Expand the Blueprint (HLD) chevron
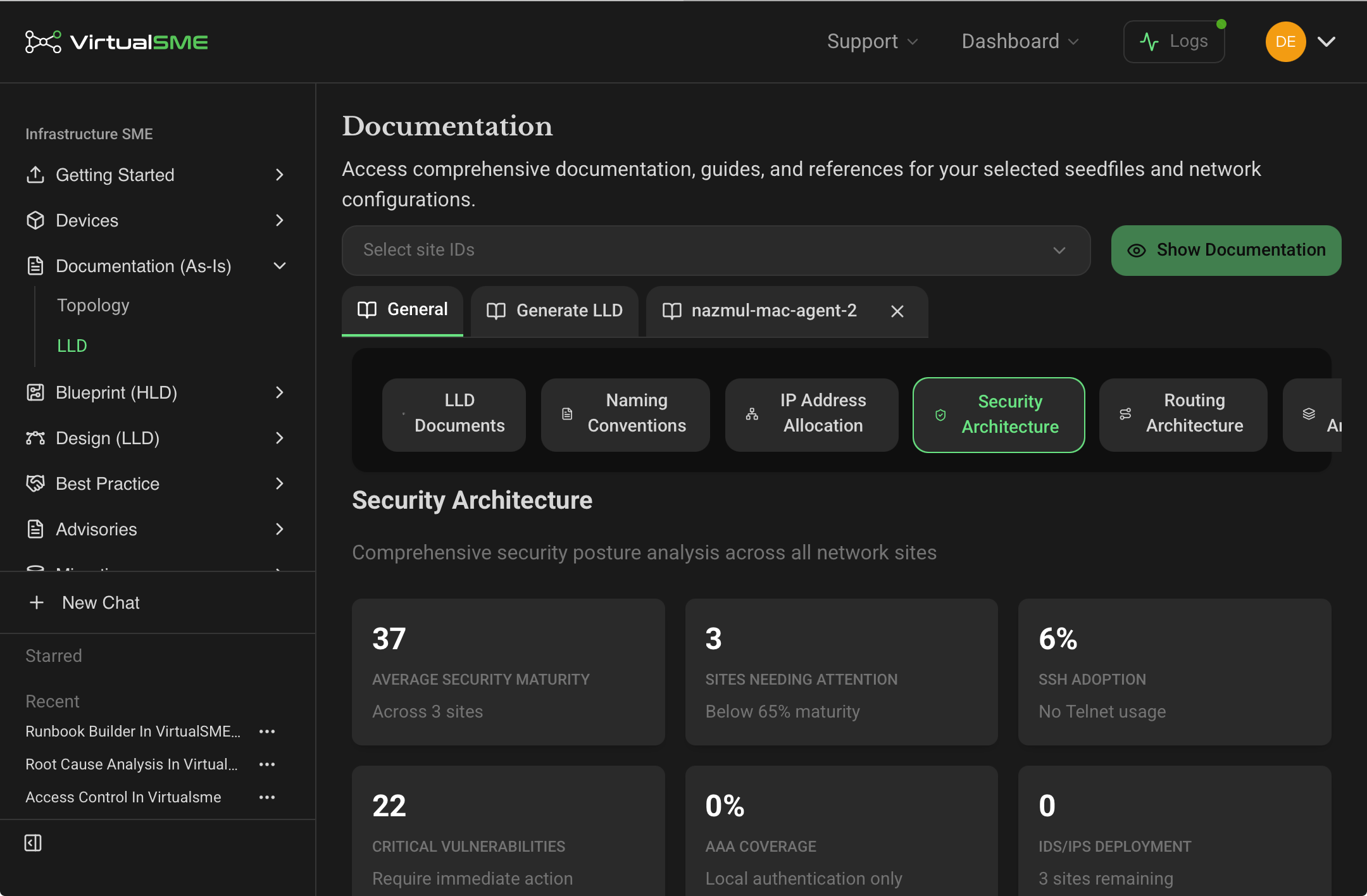The height and width of the screenshot is (896, 1367). click(280, 392)
